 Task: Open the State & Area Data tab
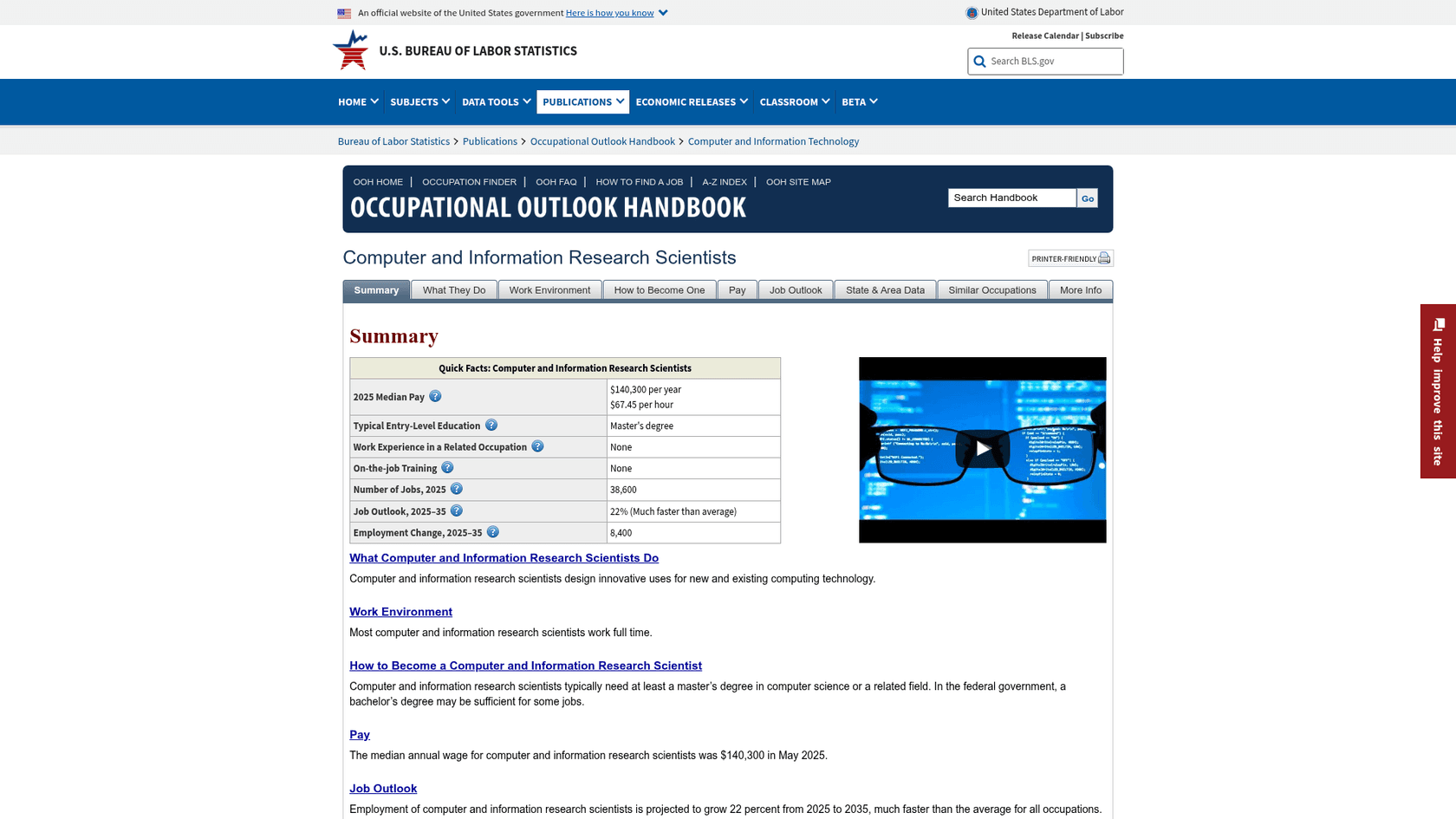(x=885, y=290)
